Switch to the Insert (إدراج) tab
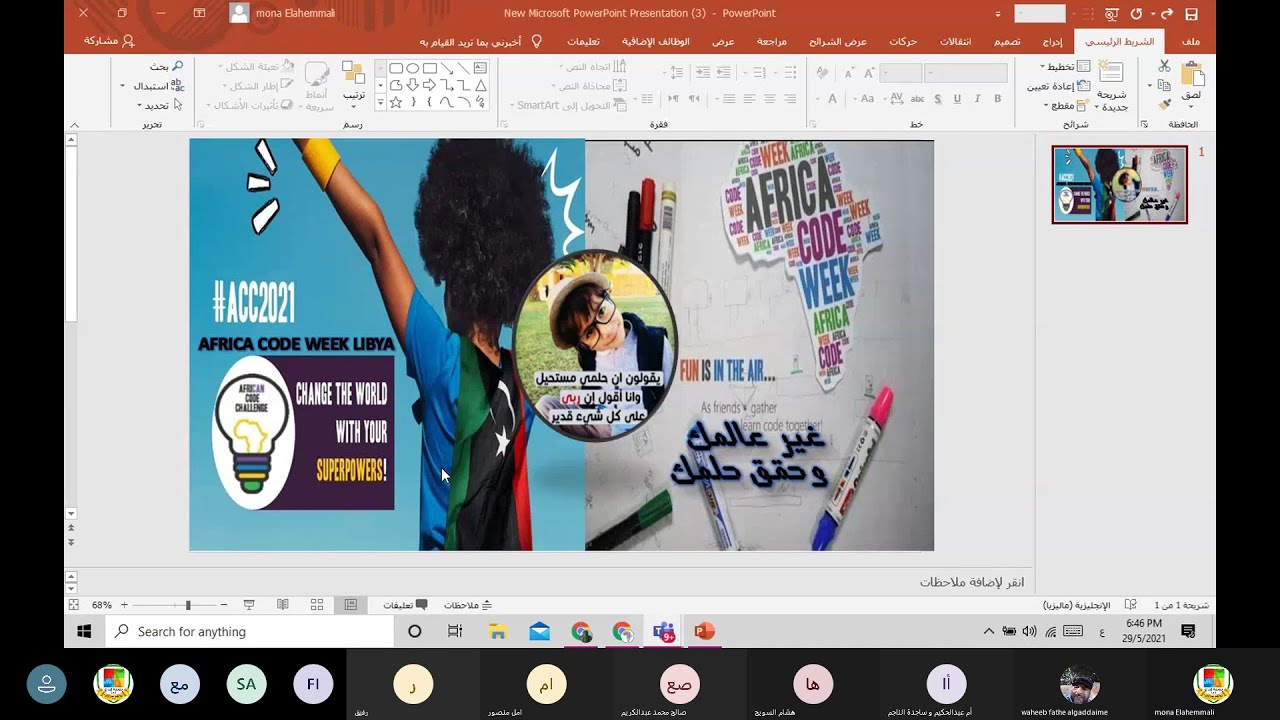 [x=1052, y=41]
